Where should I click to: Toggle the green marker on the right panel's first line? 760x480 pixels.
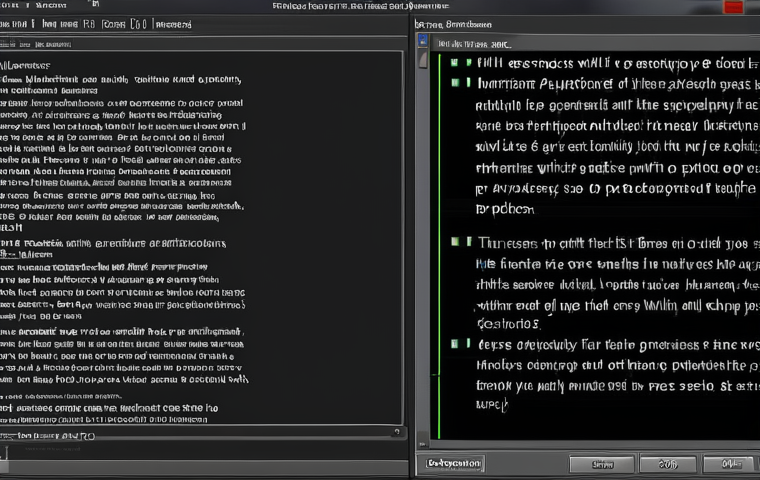(455, 62)
